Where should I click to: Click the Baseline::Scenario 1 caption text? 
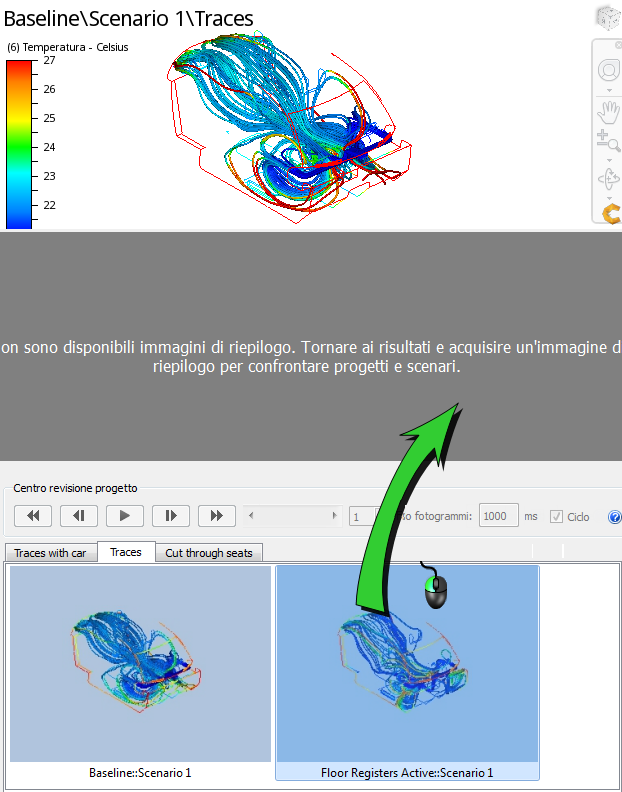pyautogui.click(x=140, y=772)
